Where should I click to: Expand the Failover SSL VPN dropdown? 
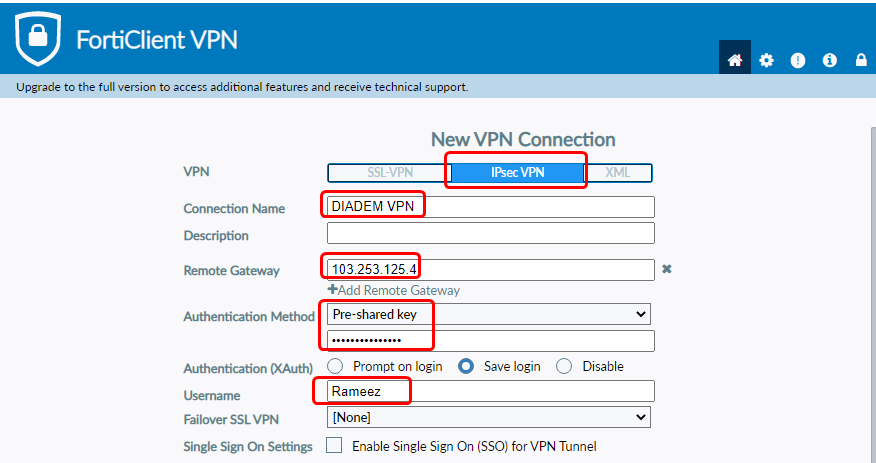coord(489,417)
